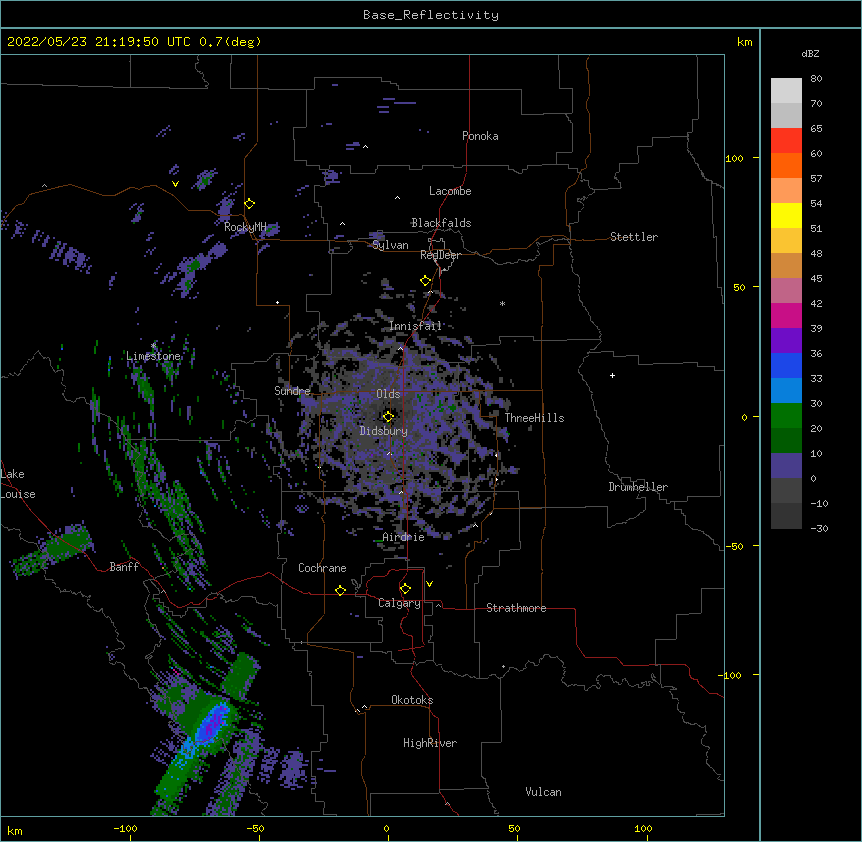Click the Banff town label

click(x=124, y=567)
